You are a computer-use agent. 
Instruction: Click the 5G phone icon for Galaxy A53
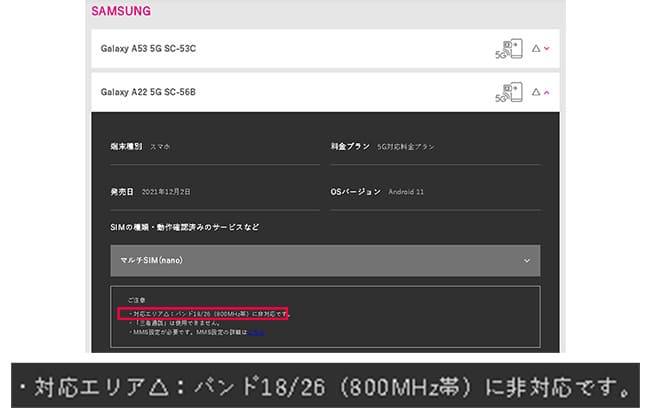pyautogui.click(x=509, y=49)
